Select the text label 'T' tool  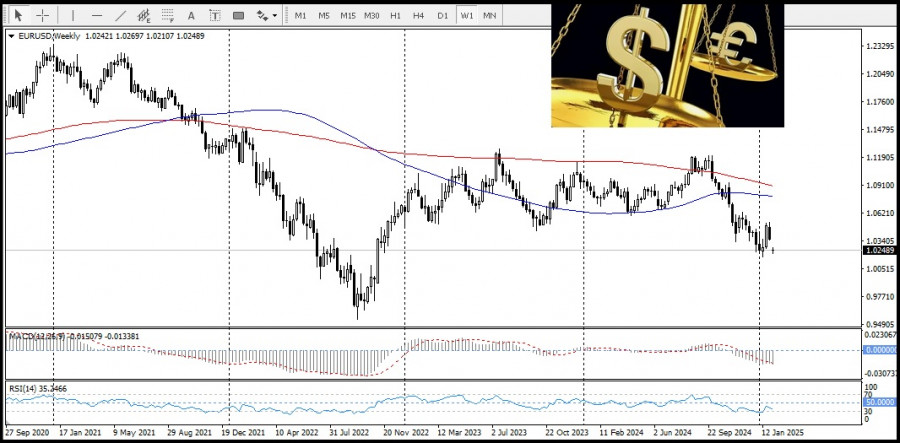click(x=215, y=15)
